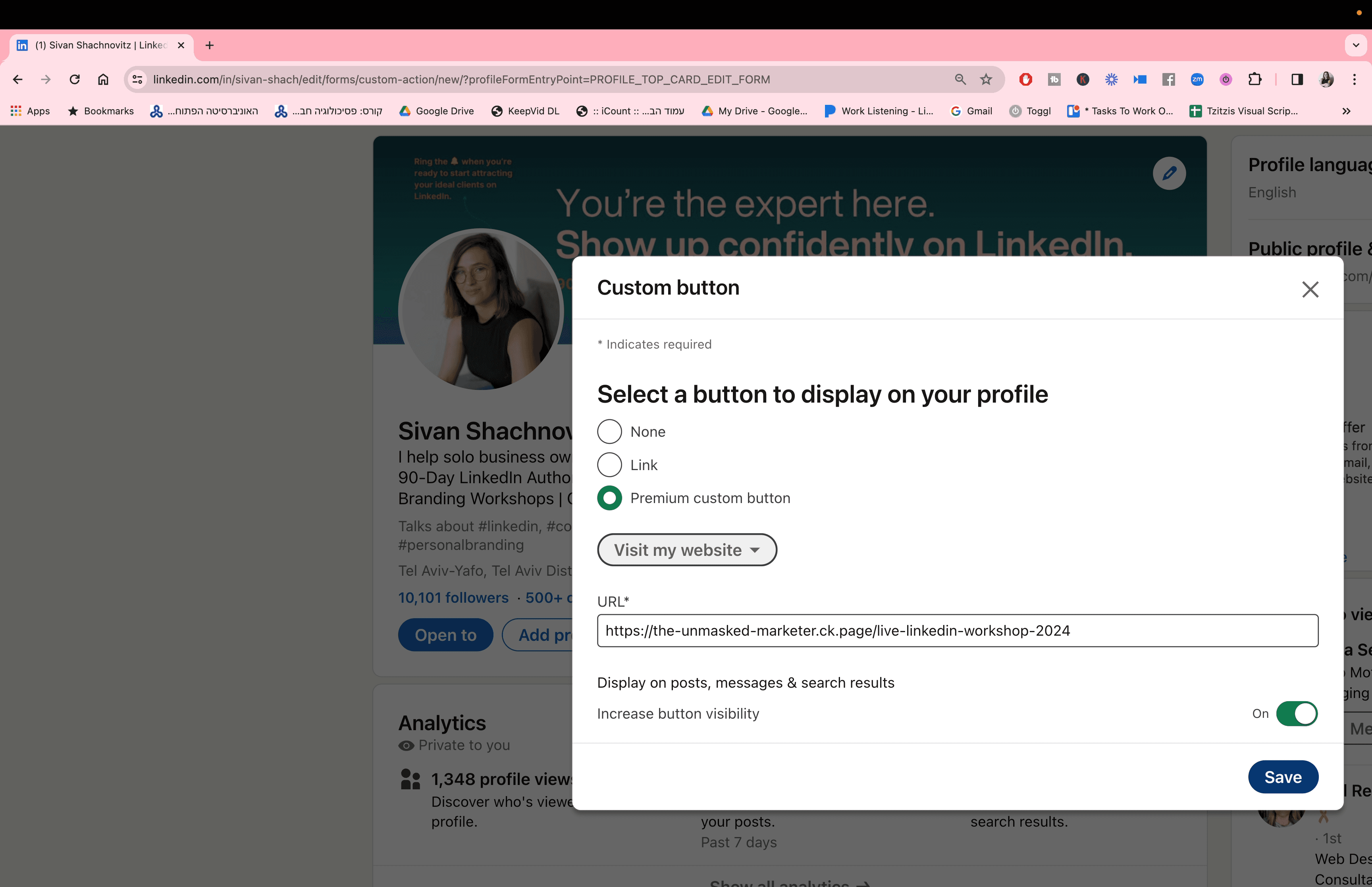Open the Gmail bookmark
1372x887 pixels.
tap(971, 111)
